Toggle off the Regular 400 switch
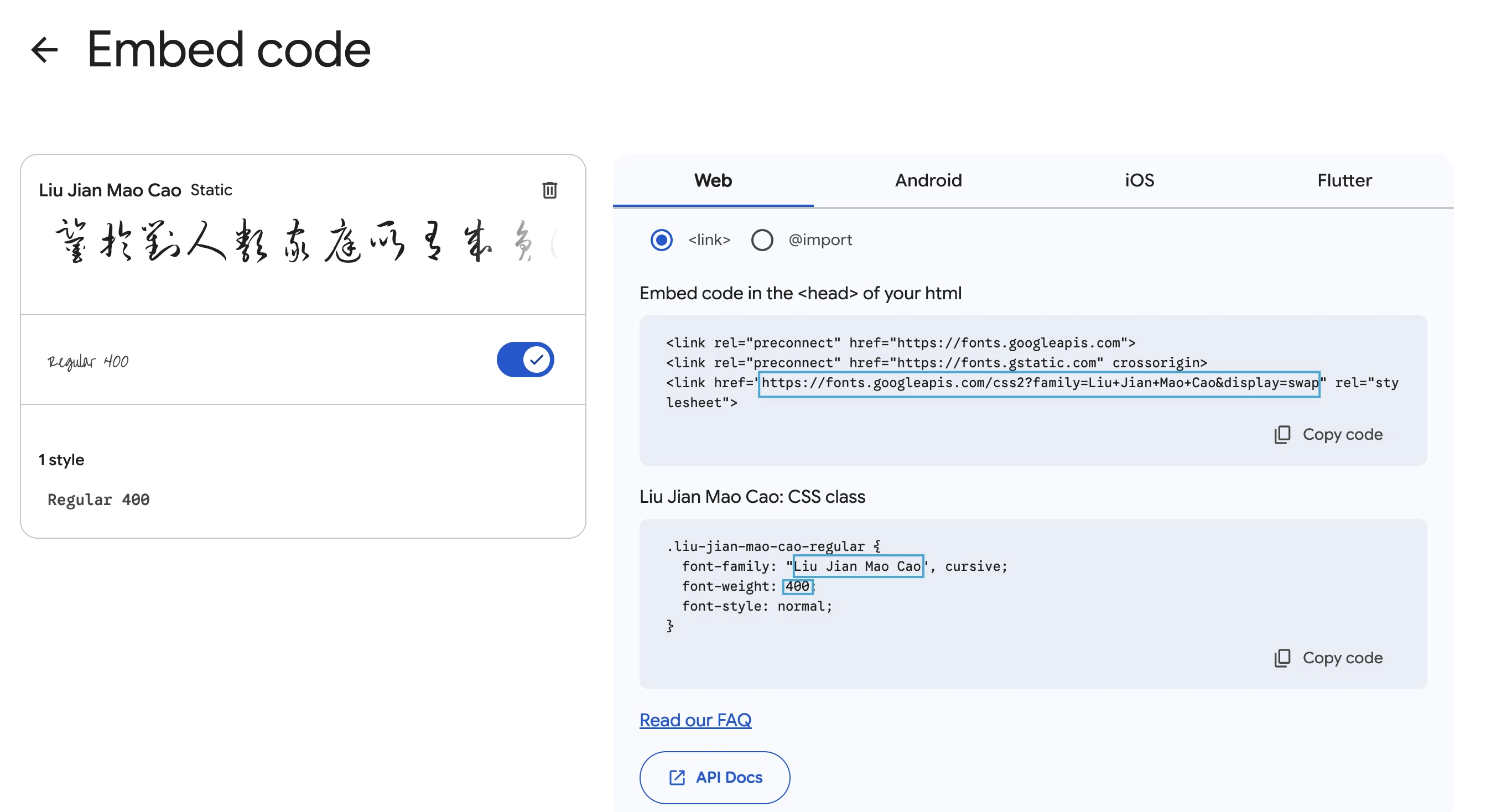1486x812 pixels. coord(525,360)
